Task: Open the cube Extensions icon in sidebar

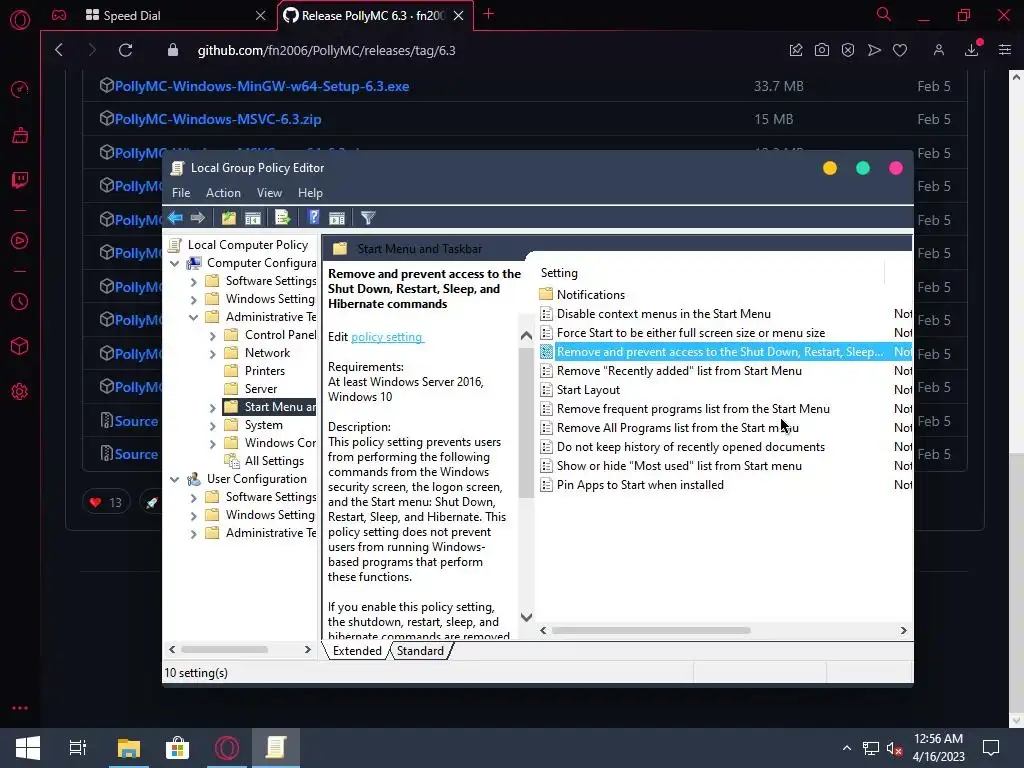Action: (20, 345)
